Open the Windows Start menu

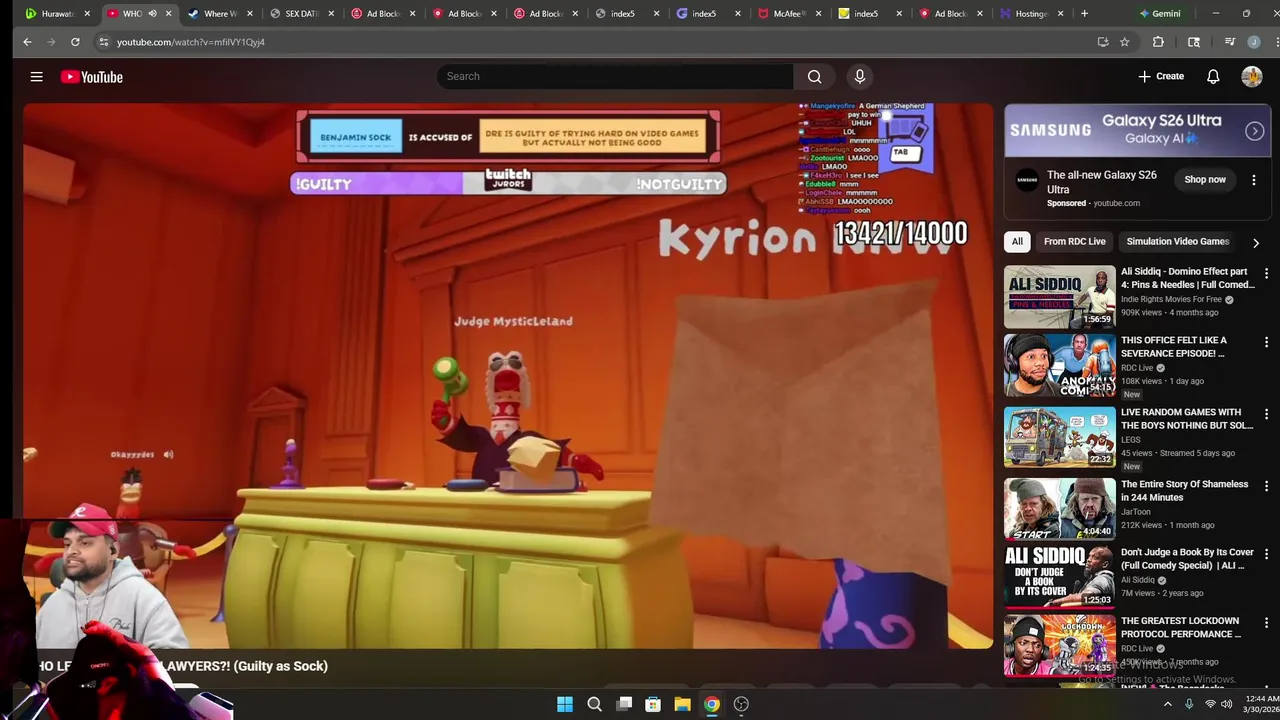pyautogui.click(x=565, y=704)
